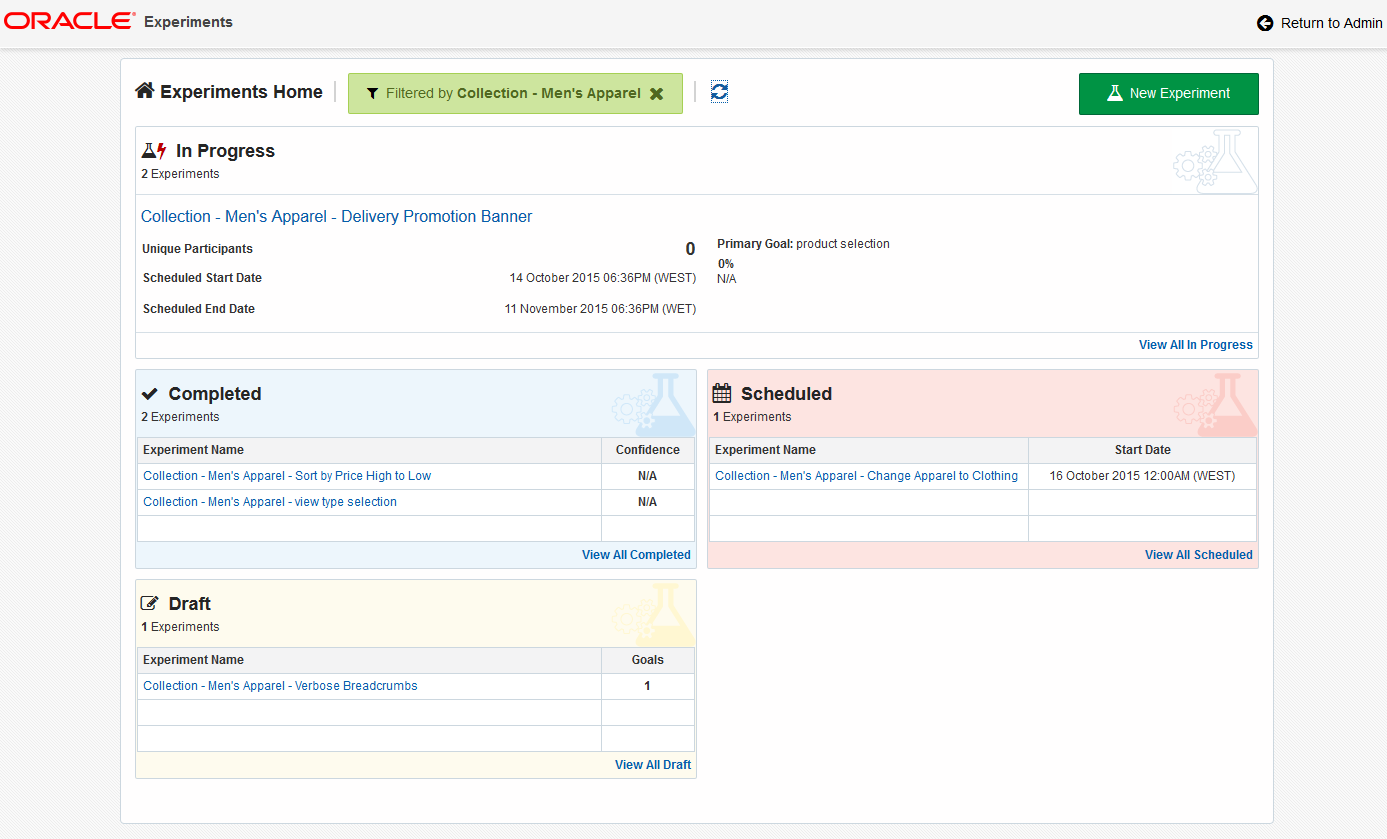Open the Verbose Breadcrumbs draft experiment
This screenshot has height=839, width=1387.
280,686
